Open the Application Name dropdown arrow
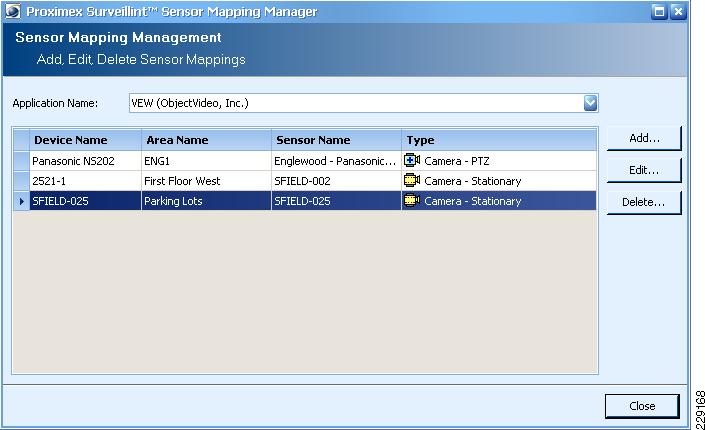The image size is (705, 430). pos(590,103)
